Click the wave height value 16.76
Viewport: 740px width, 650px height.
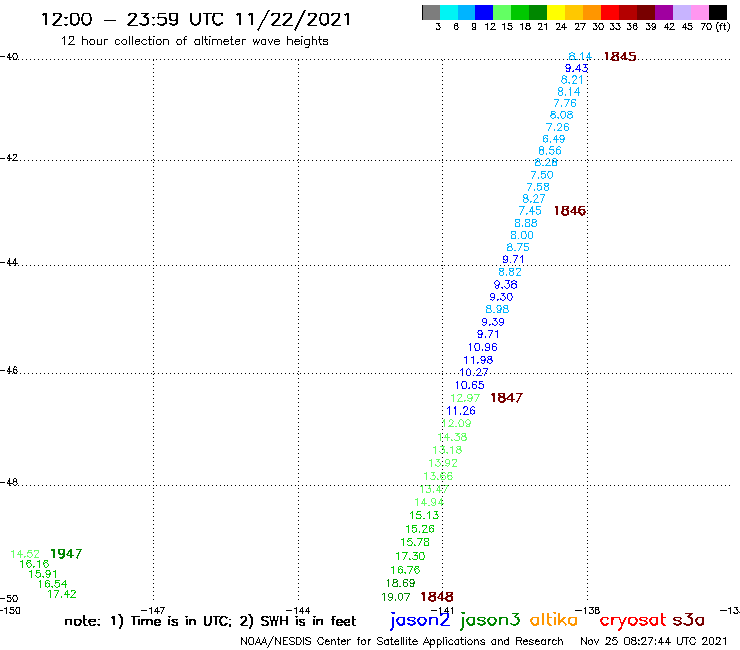(405, 570)
